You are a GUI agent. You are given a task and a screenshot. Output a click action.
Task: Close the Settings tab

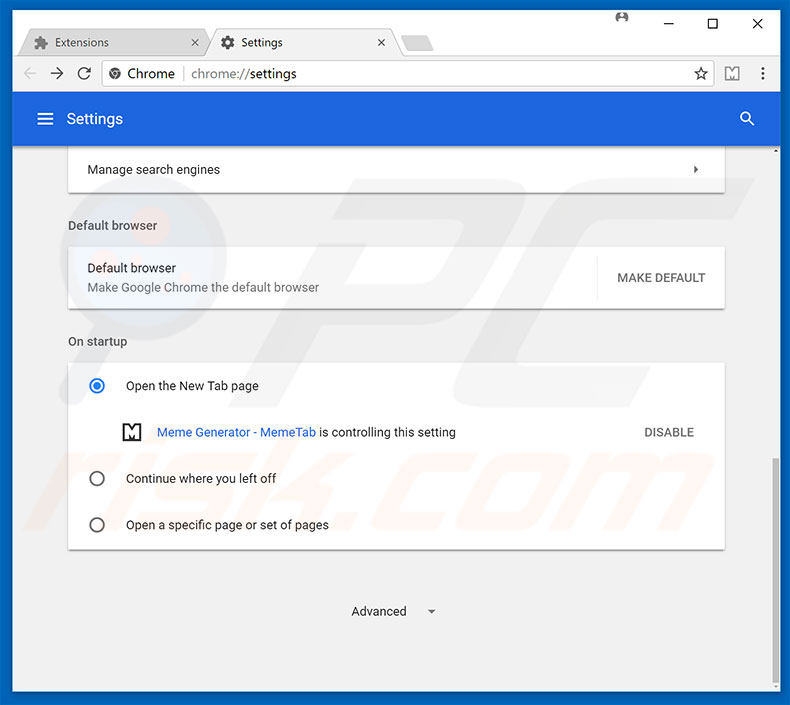point(381,43)
